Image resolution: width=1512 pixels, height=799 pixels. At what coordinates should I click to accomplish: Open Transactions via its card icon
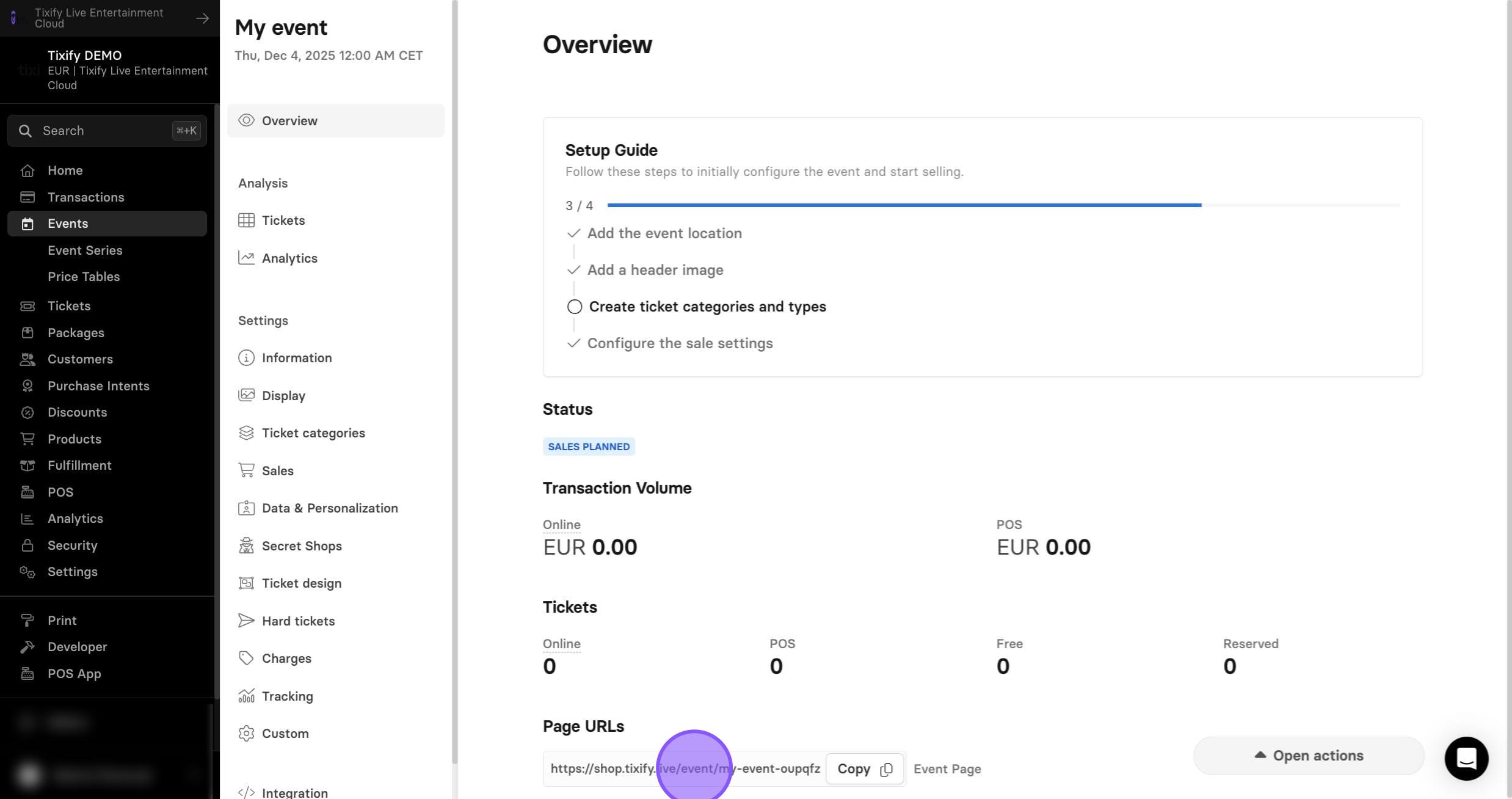click(x=27, y=197)
